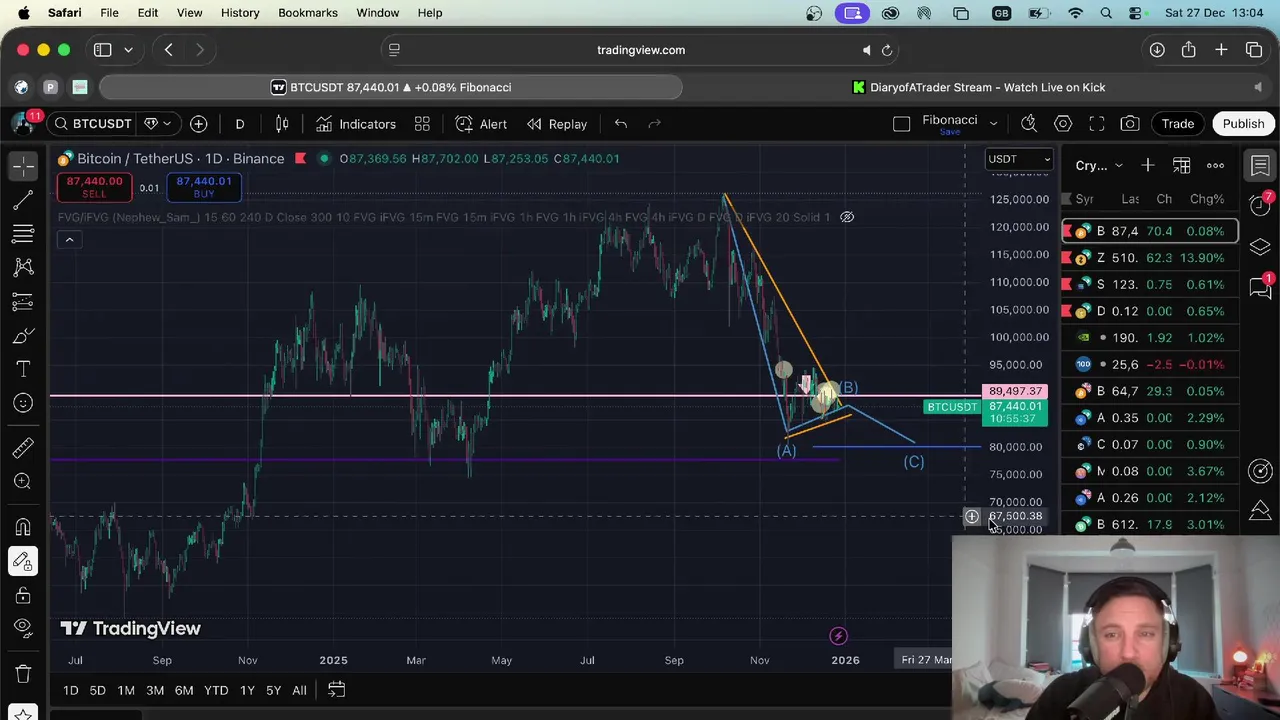Enter fullscreen chart mode

[1097, 124]
